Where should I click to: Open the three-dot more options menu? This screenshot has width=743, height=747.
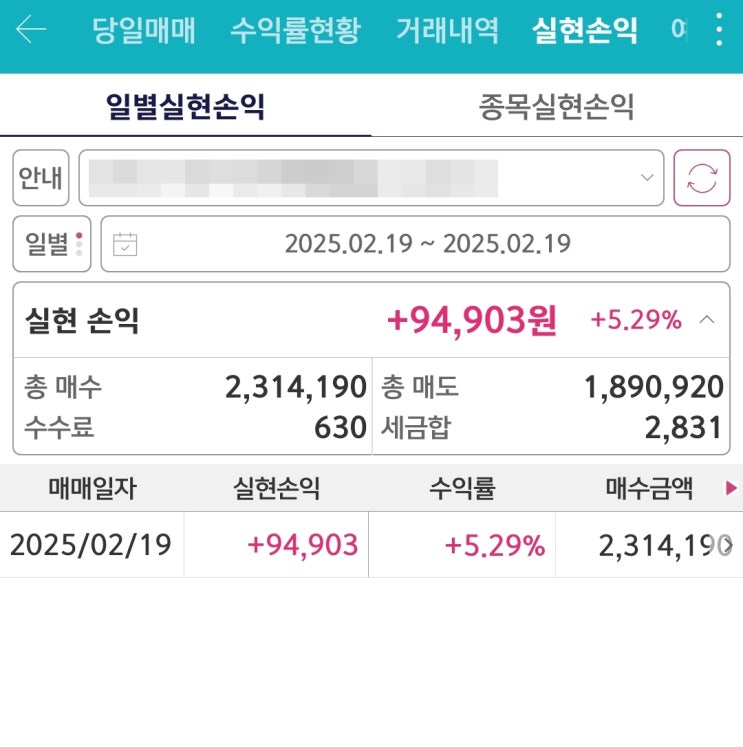tap(718, 30)
